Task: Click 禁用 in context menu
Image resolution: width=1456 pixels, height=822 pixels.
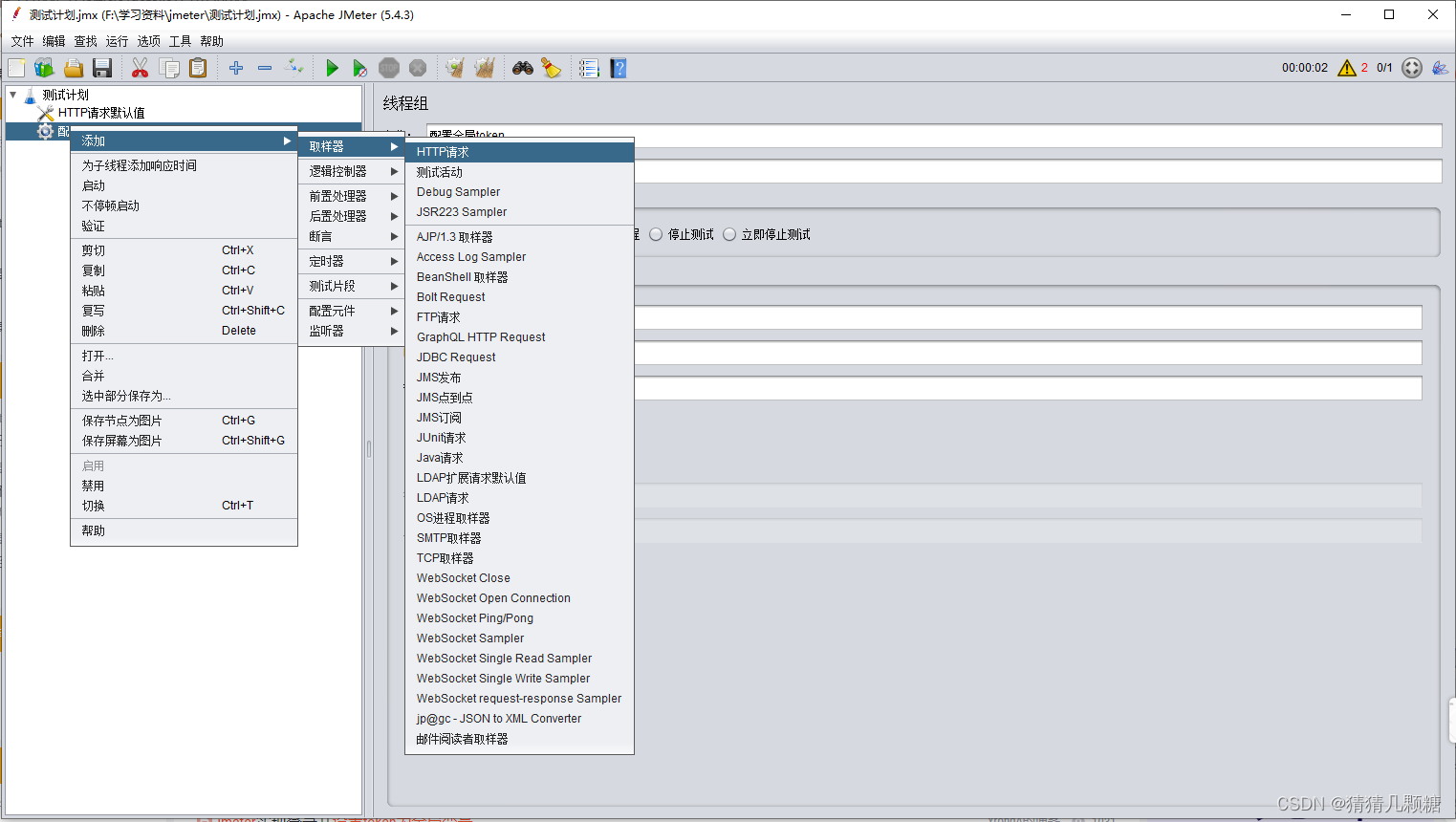Action: tap(184, 486)
